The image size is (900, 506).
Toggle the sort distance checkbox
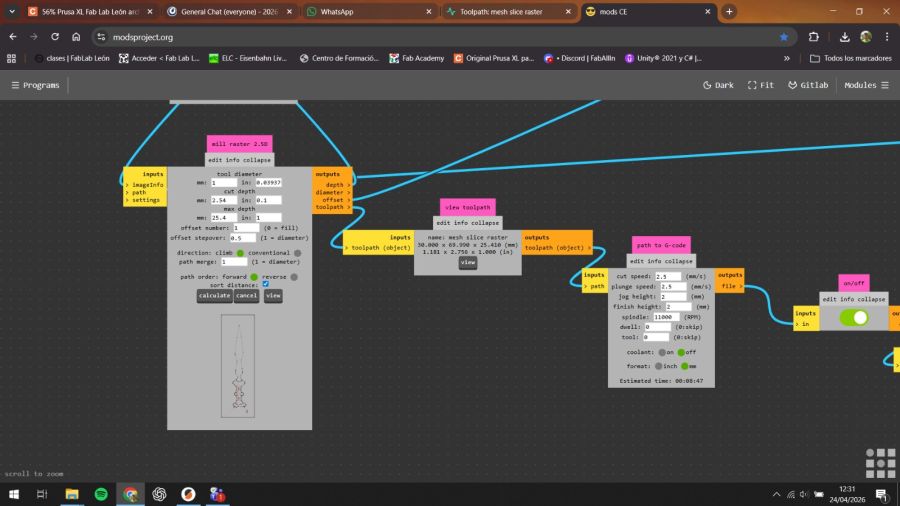tap(265, 284)
